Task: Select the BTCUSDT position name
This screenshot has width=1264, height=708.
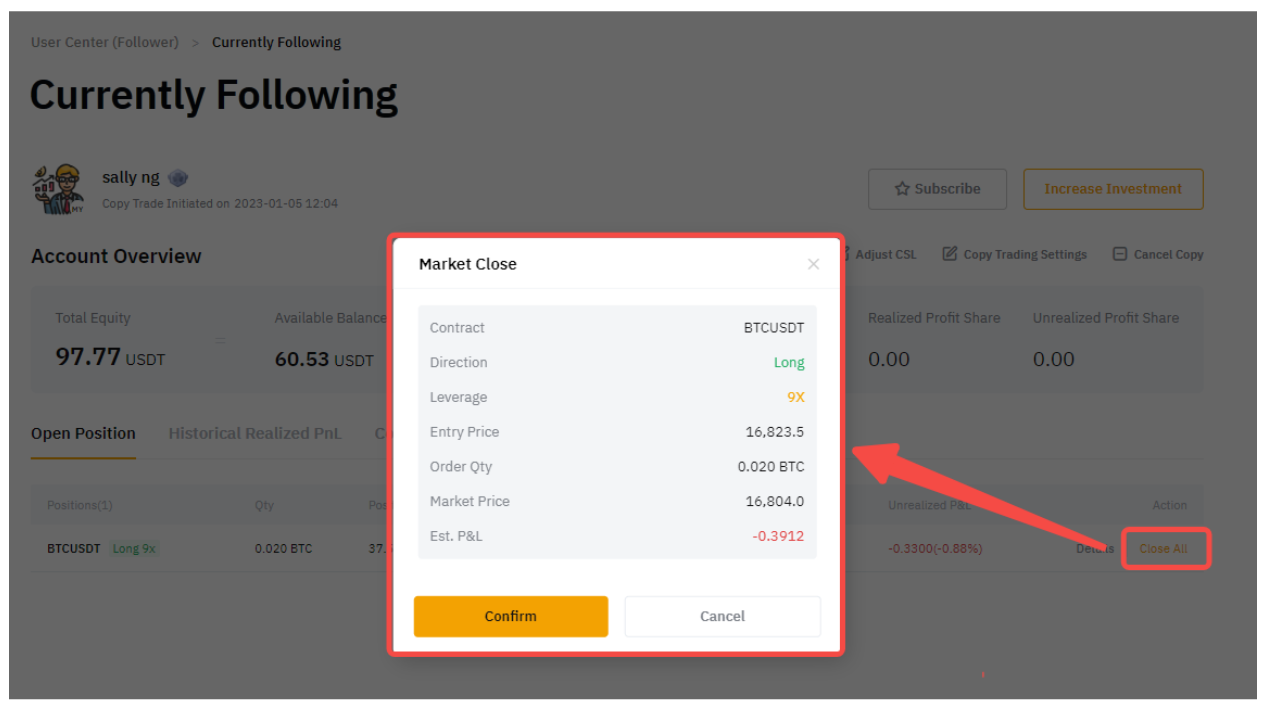Action: [74, 549]
